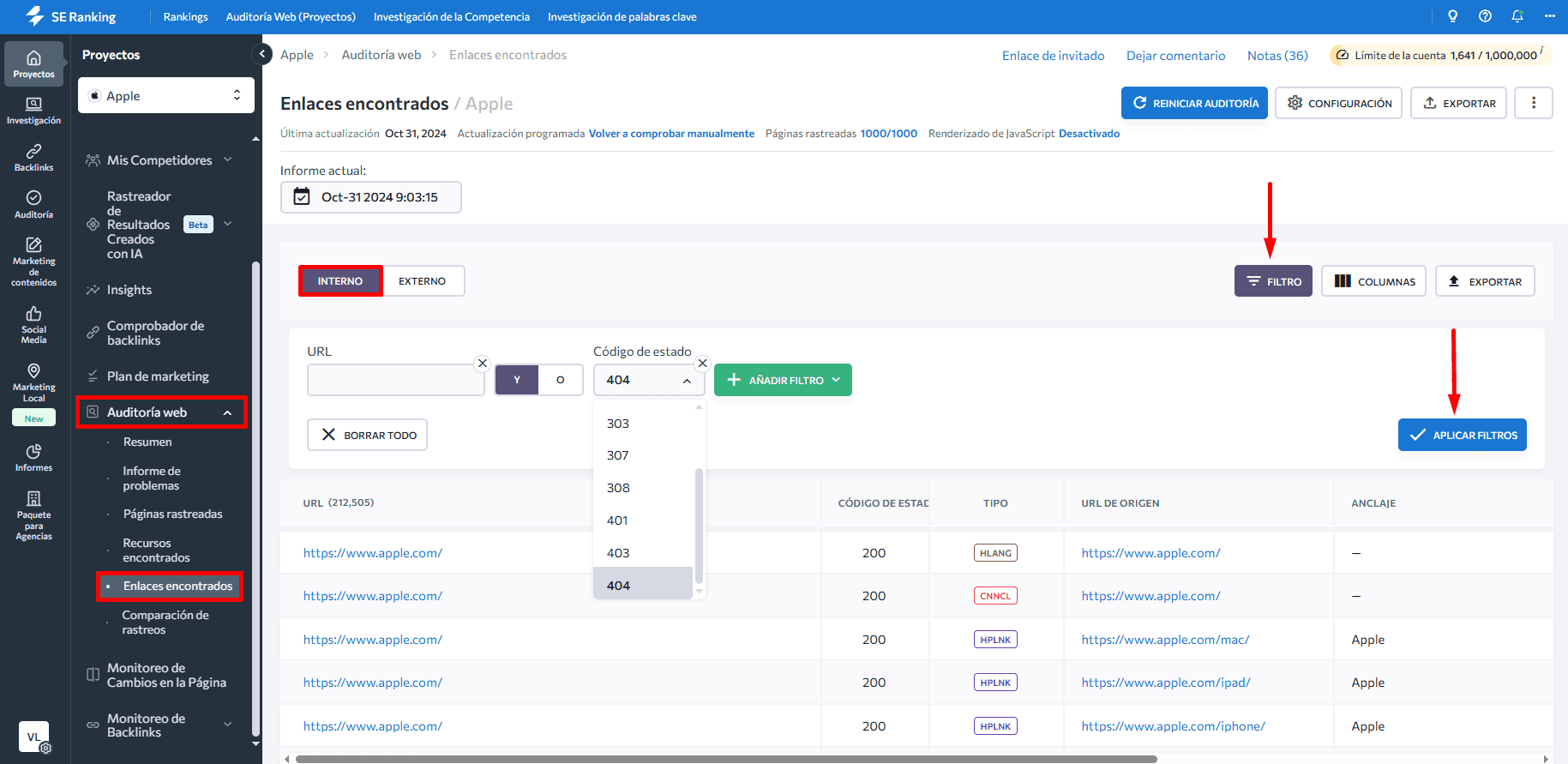Screen dimensions: 1568x764
Task: Open the report date selector Oct-31 2024
Action: pos(370,197)
